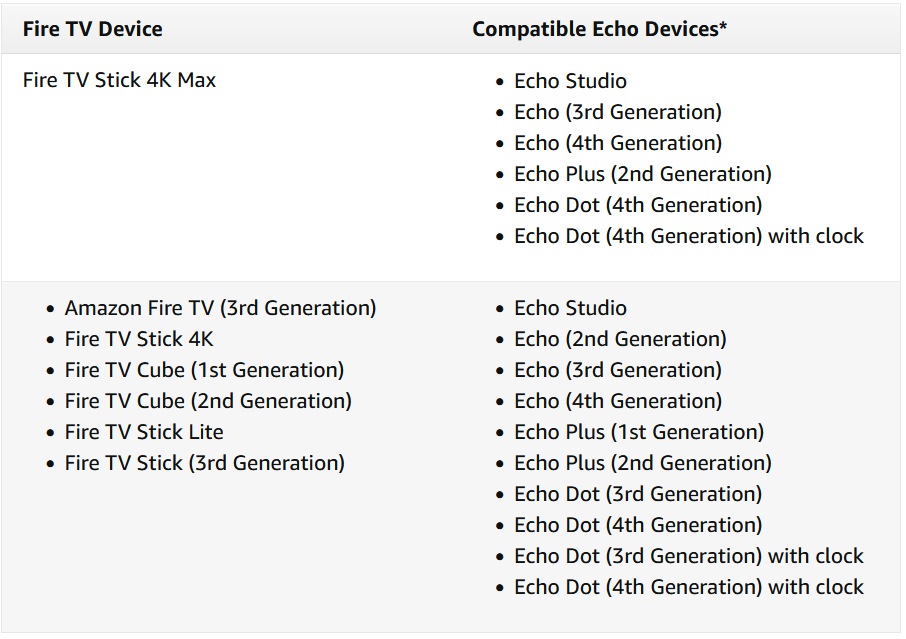This screenshot has height=639, width=906.
Task: Click the last "Echo Dot (4th Generation) with clock"
Action: coord(689,587)
